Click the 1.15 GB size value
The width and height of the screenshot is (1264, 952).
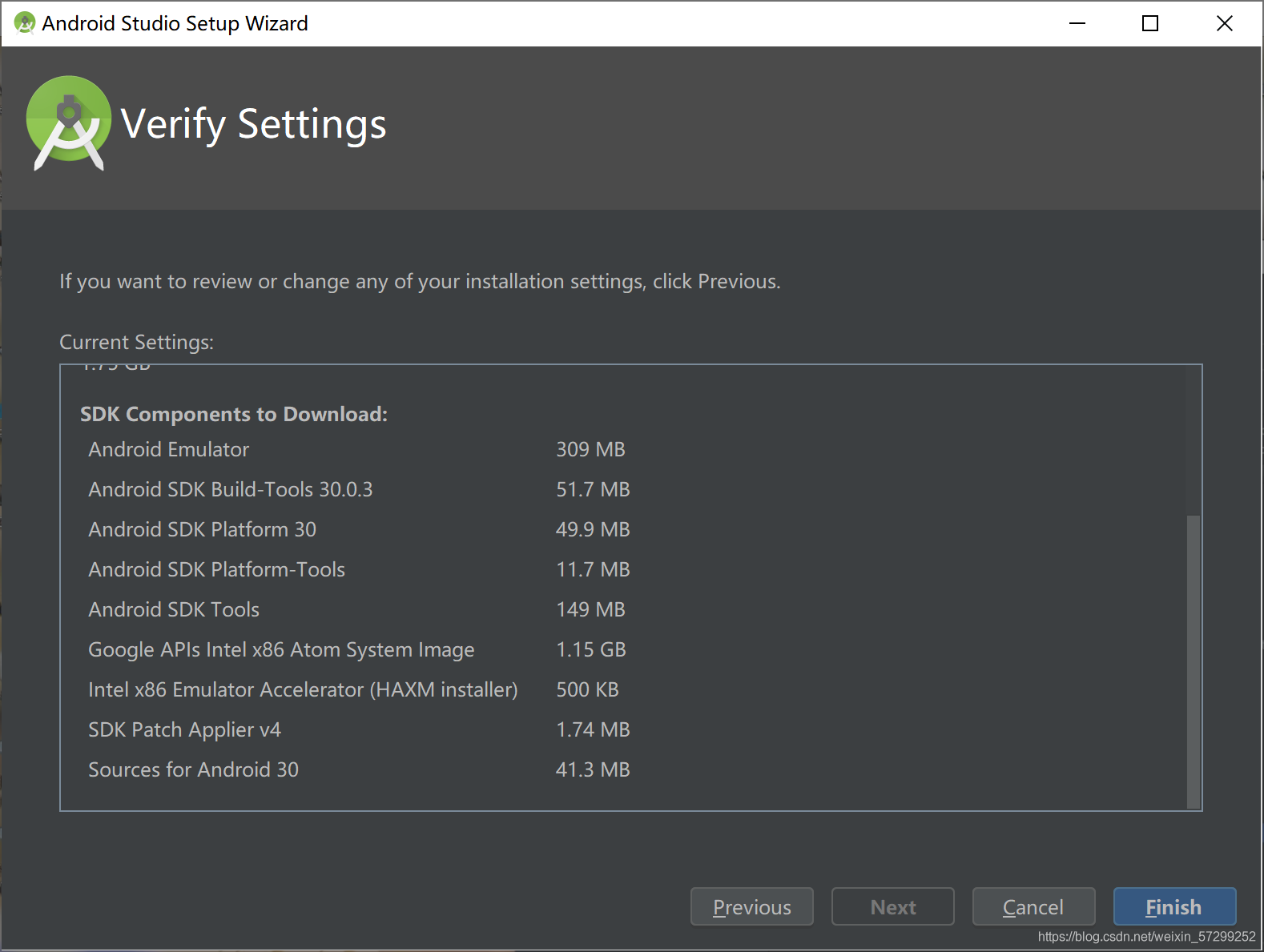tap(591, 649)
